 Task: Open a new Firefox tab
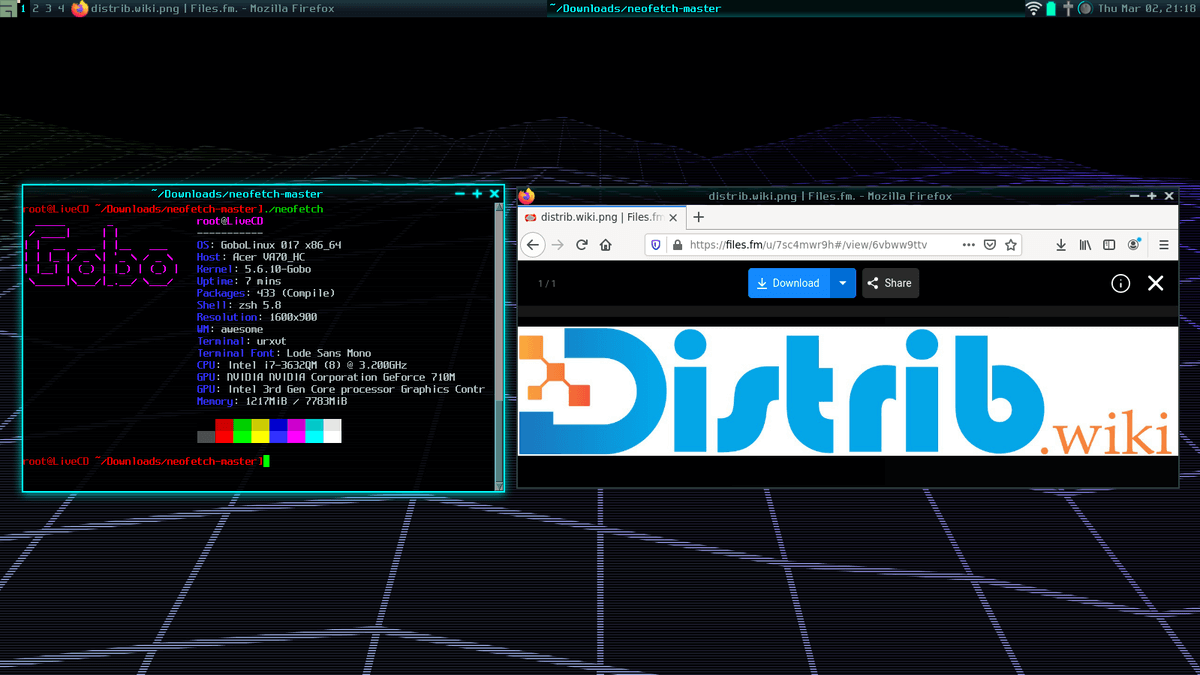click(x=699, y=217)
